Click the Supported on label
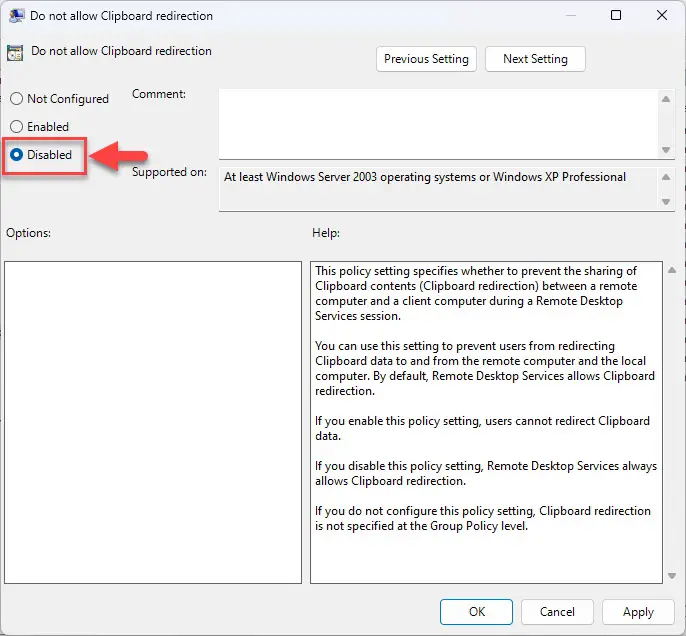Screen dimensions: 686x636 pyautogui.click(x=169, y=172)
